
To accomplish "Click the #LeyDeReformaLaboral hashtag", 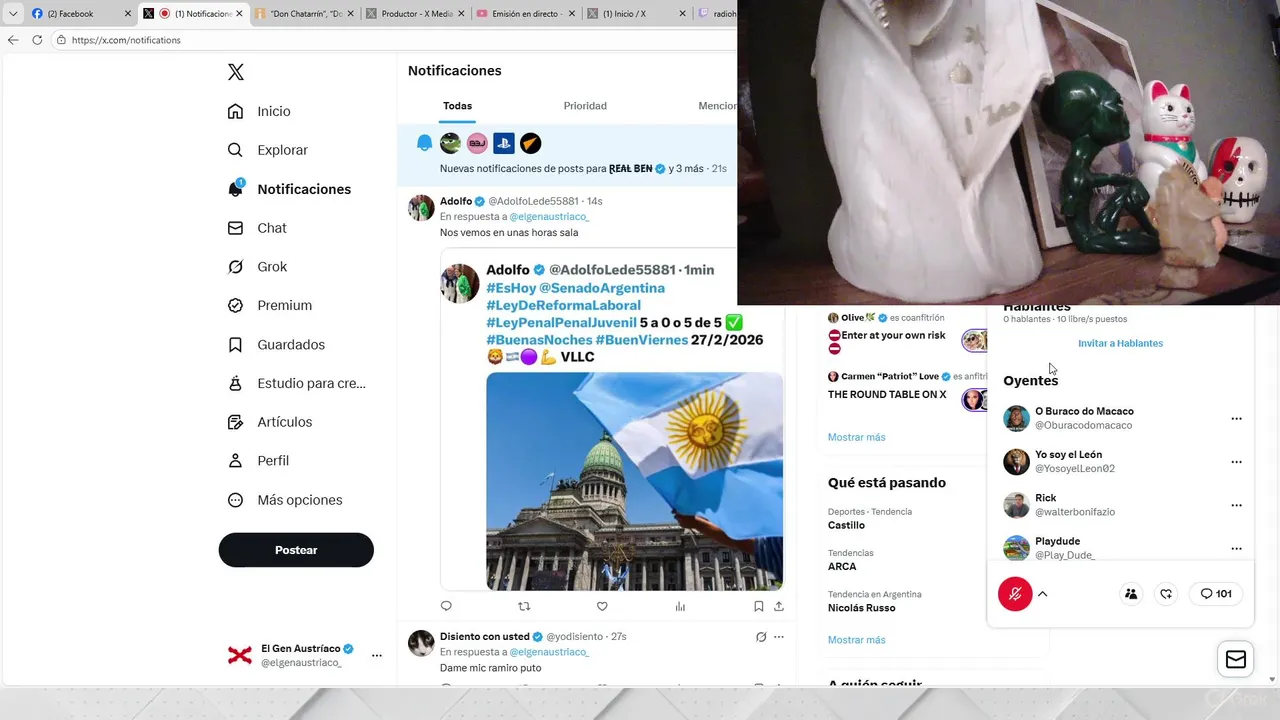I will coord(563,305).
